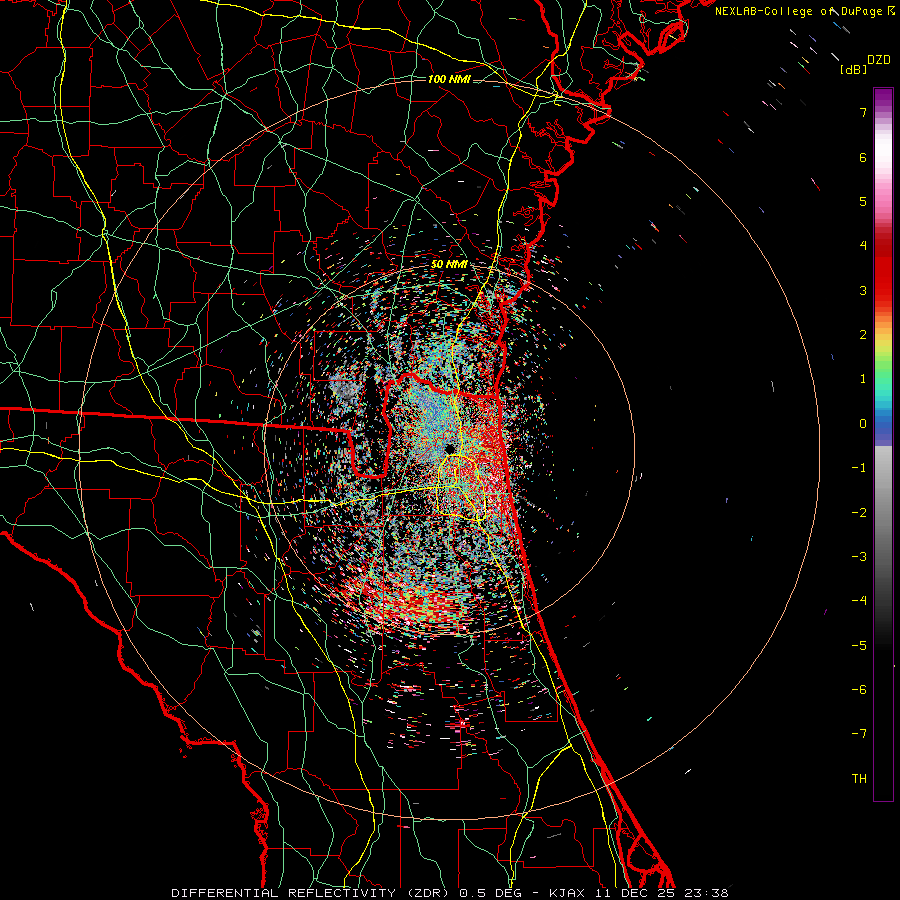This screenshot has width=900, height=900.
Task: Click the -3 value on the color scale
Action: [859, 557]
